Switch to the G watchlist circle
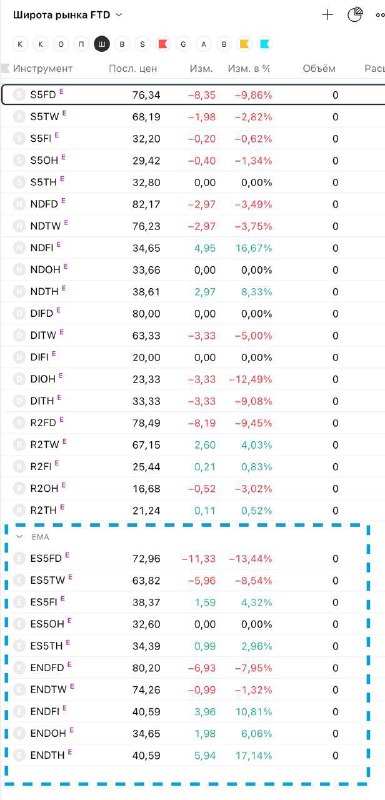The image size is (385, 800). pos(183,44)
